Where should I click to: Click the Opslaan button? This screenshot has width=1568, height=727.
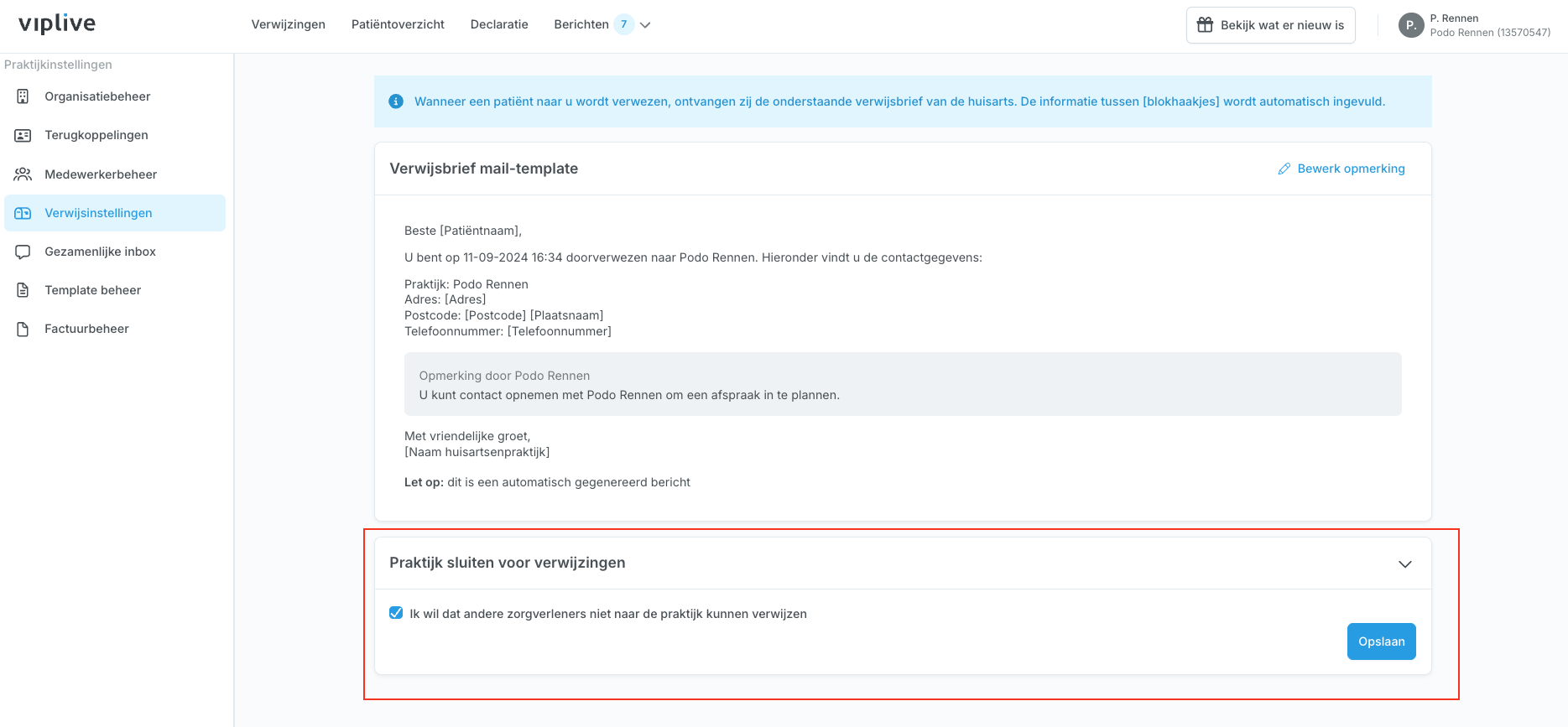click(x=1381, y=641)
